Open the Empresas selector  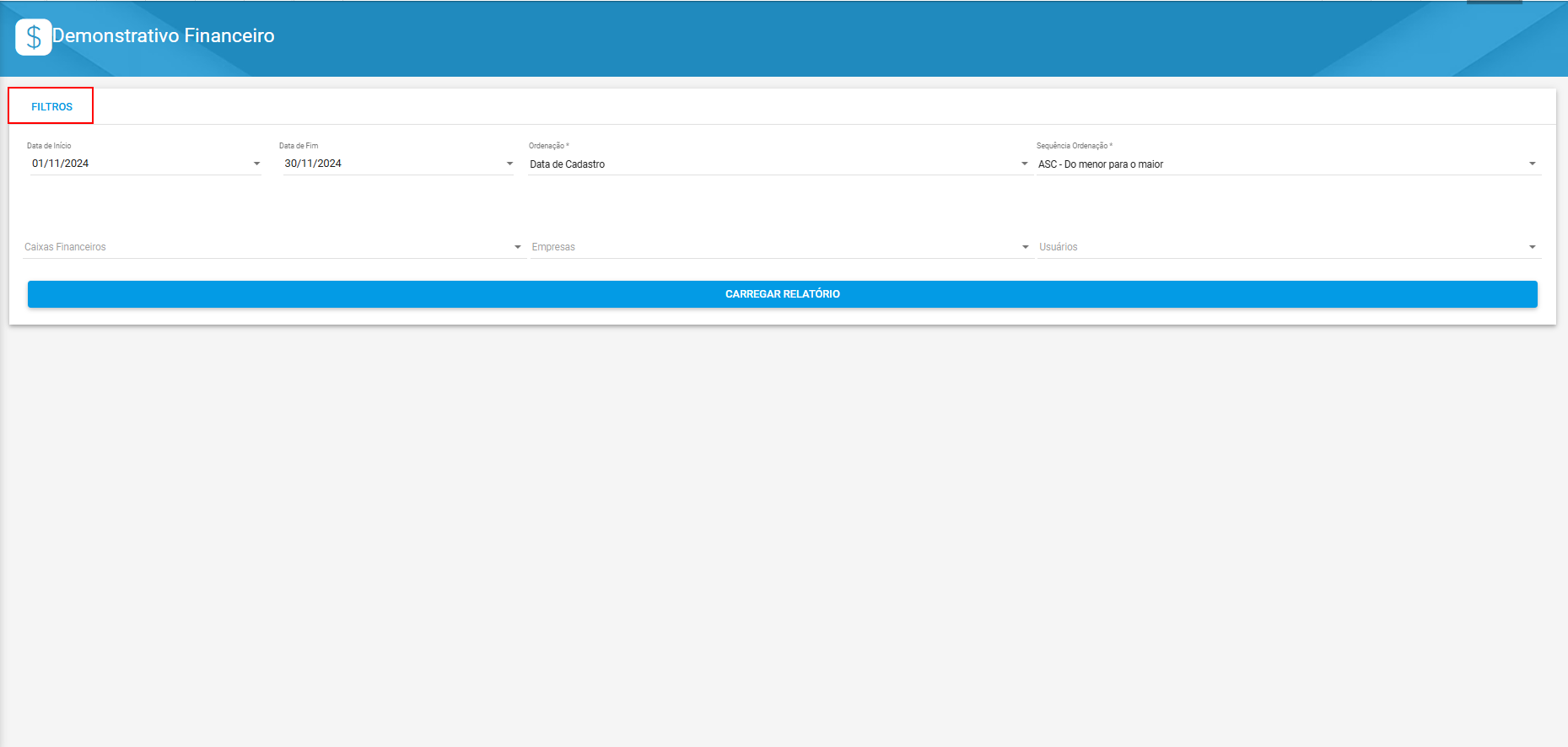[x=781, y=247]
